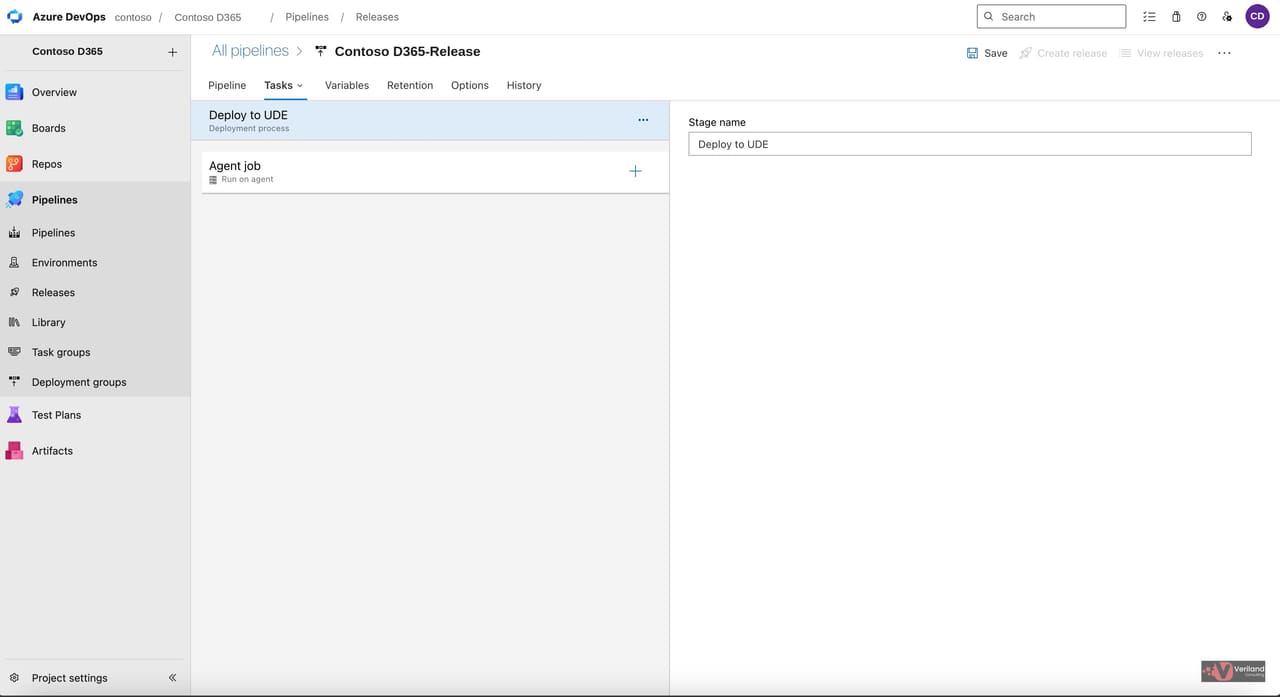Open the Boards hub icon
1280x697 pixels.
tap(14, 128)
